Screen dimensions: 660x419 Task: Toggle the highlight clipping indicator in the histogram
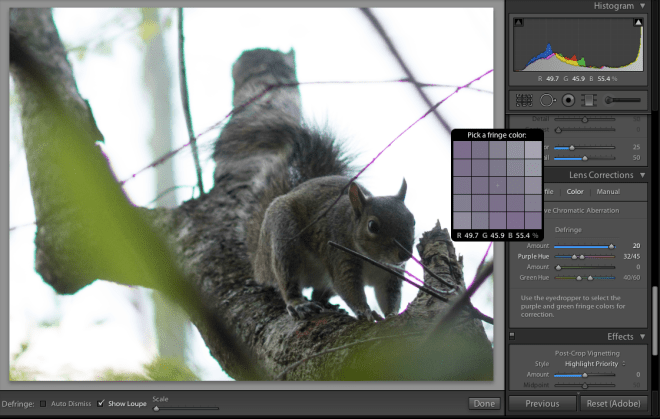[638, 22]
